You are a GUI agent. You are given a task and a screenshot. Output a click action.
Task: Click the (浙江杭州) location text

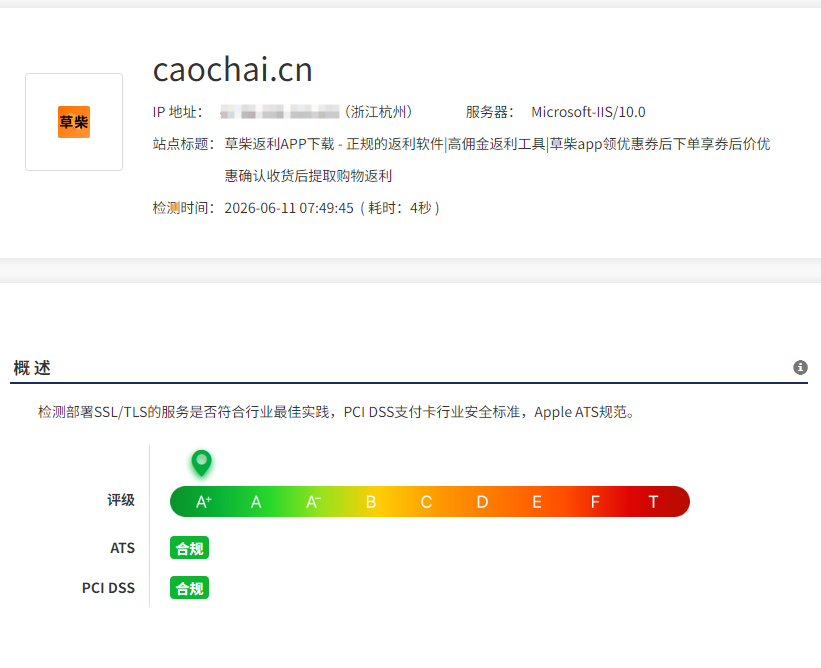point(379,112)
